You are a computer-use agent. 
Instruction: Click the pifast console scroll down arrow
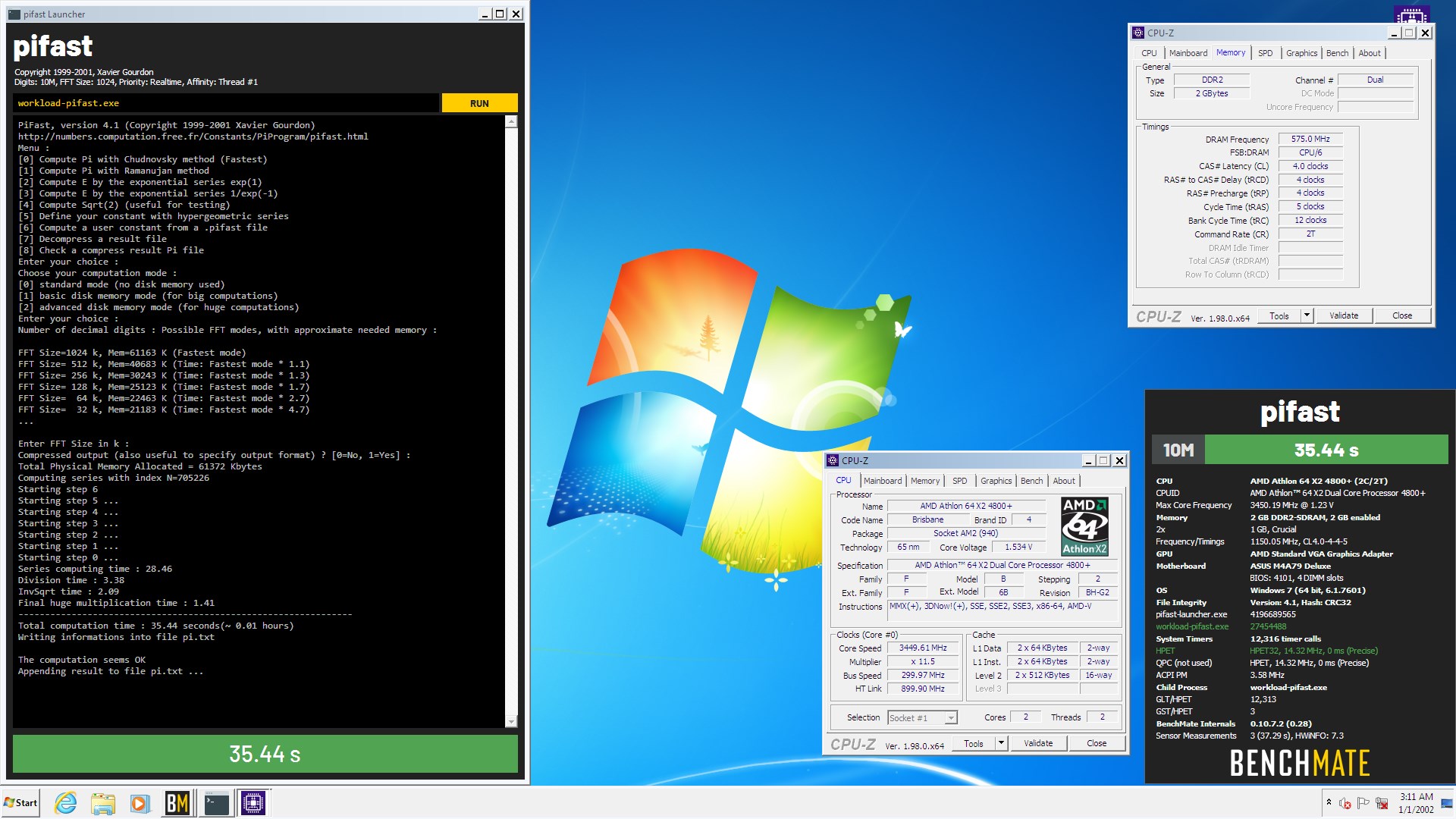coord(511,721)
